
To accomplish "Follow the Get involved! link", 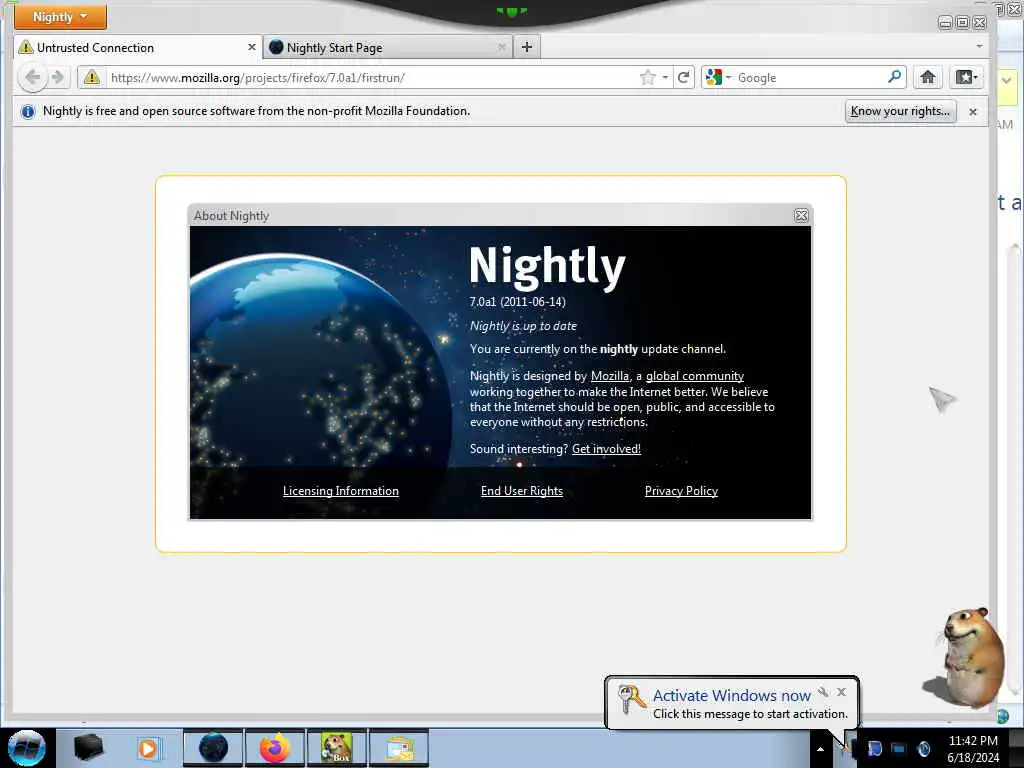I will tap(606, 449).
